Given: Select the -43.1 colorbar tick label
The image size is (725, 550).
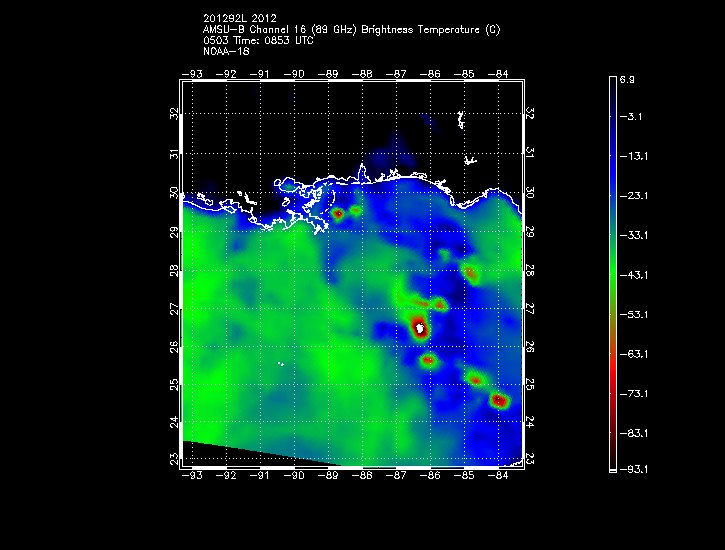Looking at the screenshot, I should [x=636, y=274].
